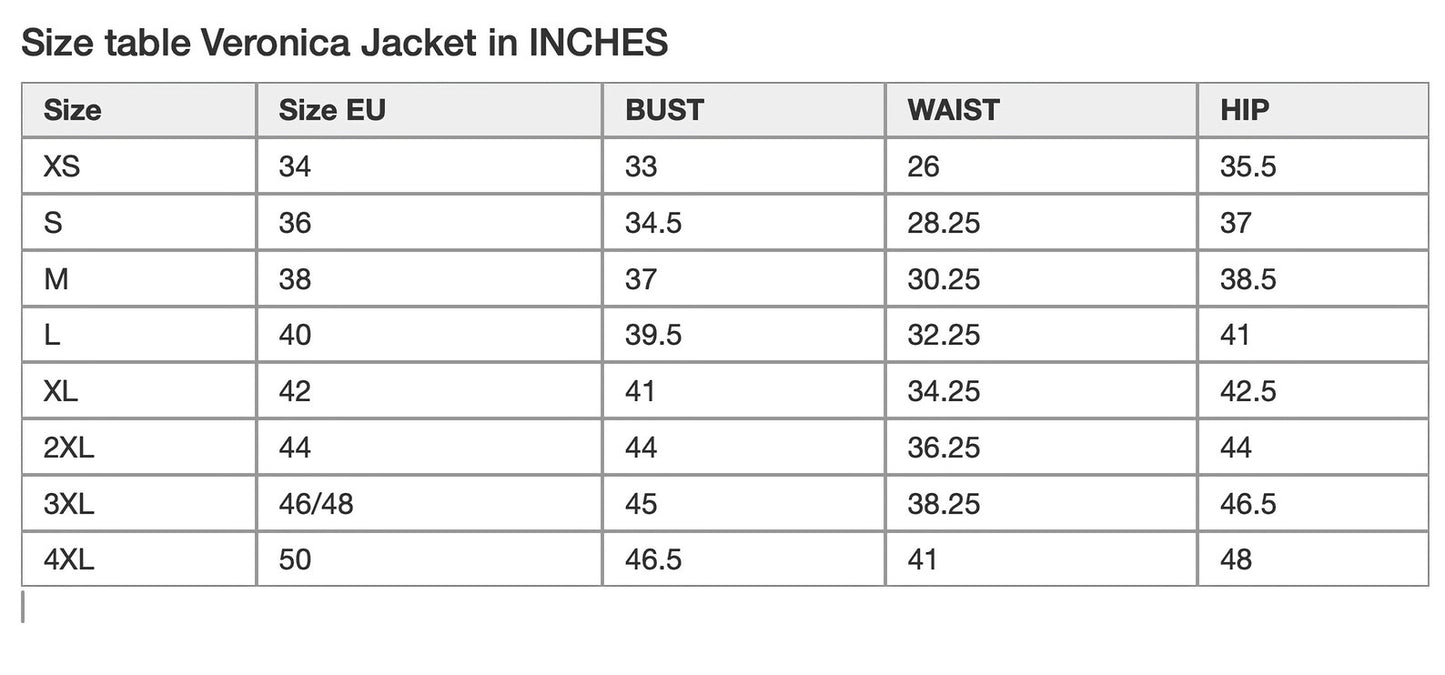Click the HIP column header
Screen dimensions: 1445x675
point(1244,110)
